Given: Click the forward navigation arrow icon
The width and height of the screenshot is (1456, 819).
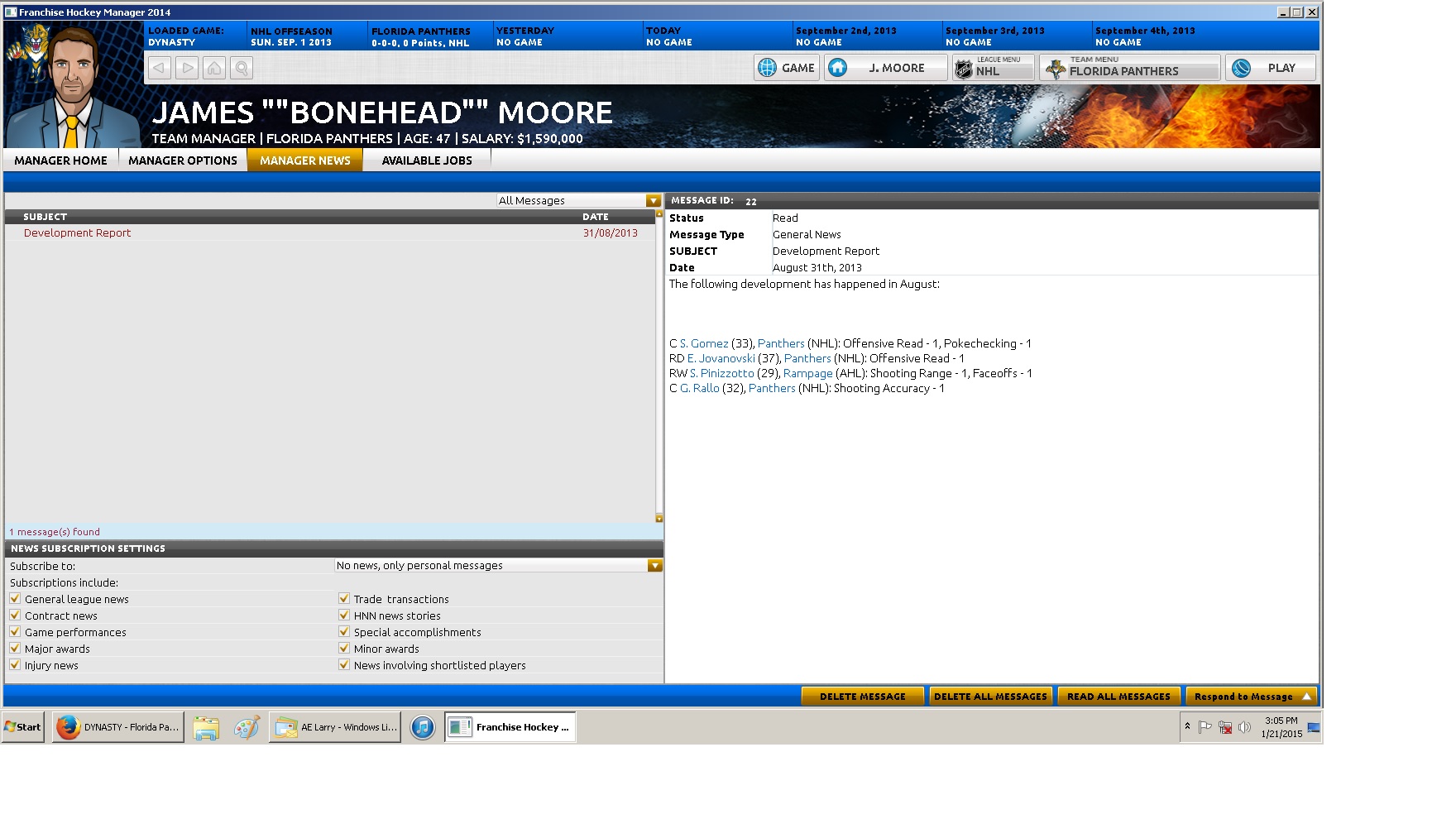Looking at the screenshot, I should pyautogui.click(x=188, y=68).
